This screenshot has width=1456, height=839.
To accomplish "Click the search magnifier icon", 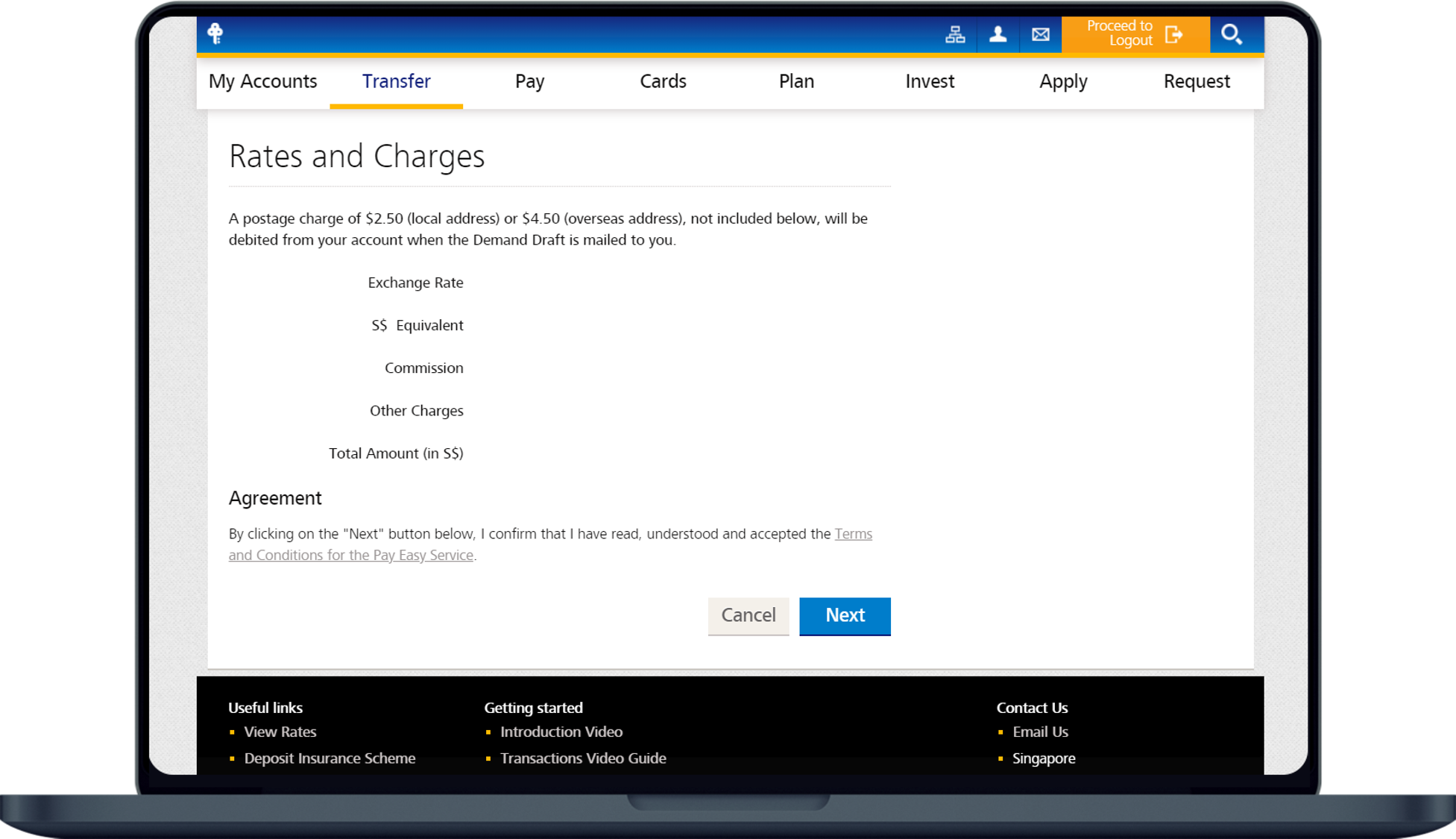I will (1231, 34).
